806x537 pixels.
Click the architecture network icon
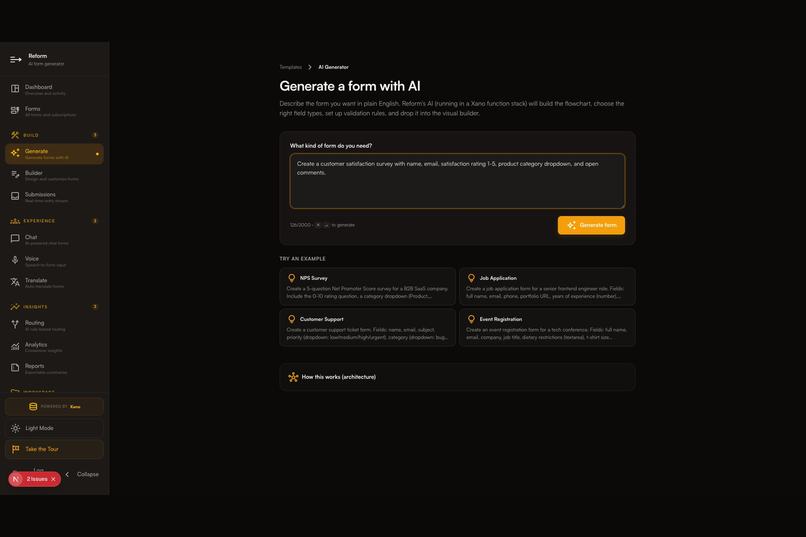click(293, 377)
